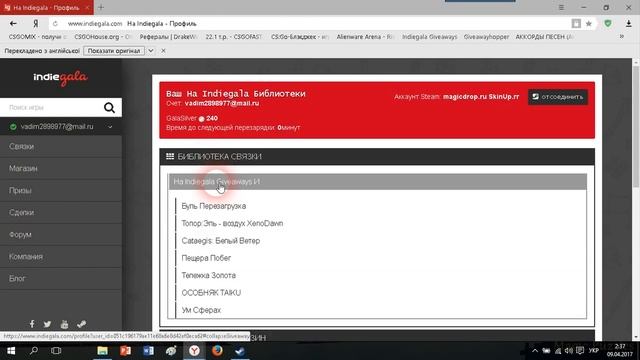Click the search magnifier icon in sidebar
This screenshot has width=640, height=360.
[x=109, y=108]
